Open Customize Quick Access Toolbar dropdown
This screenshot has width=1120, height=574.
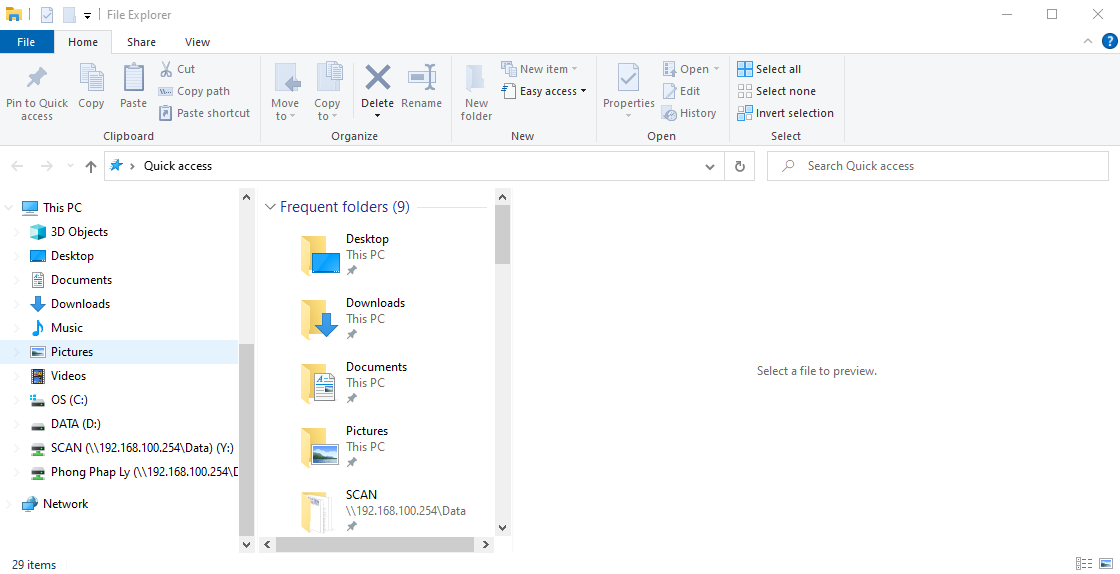[x=87, y=15]
